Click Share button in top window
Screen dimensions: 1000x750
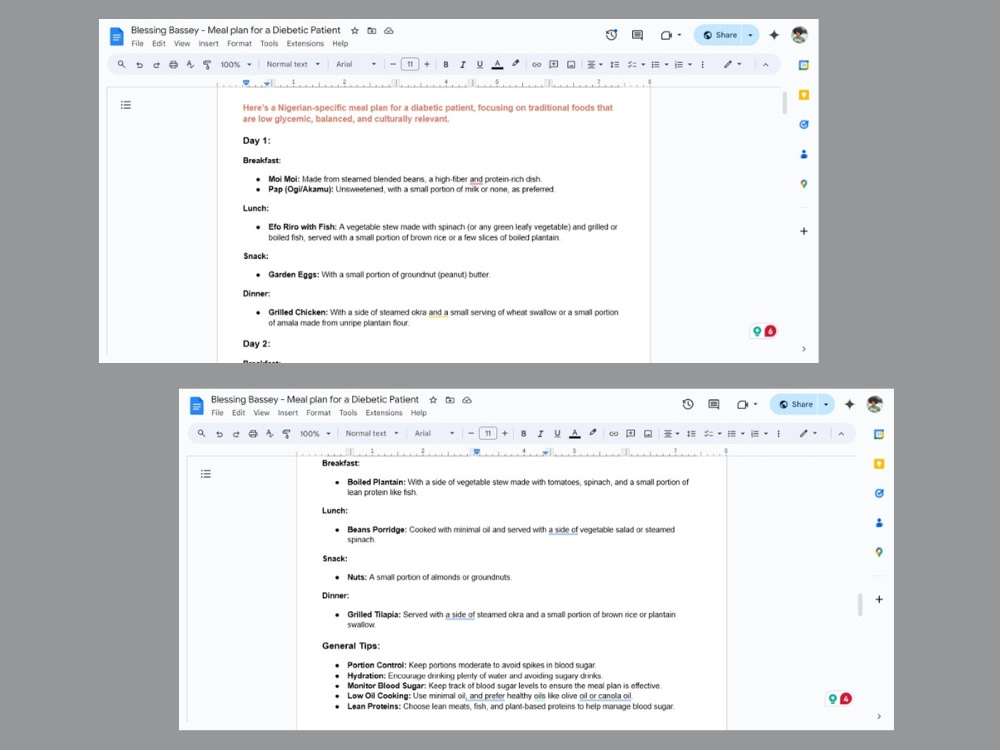point(720,35)
